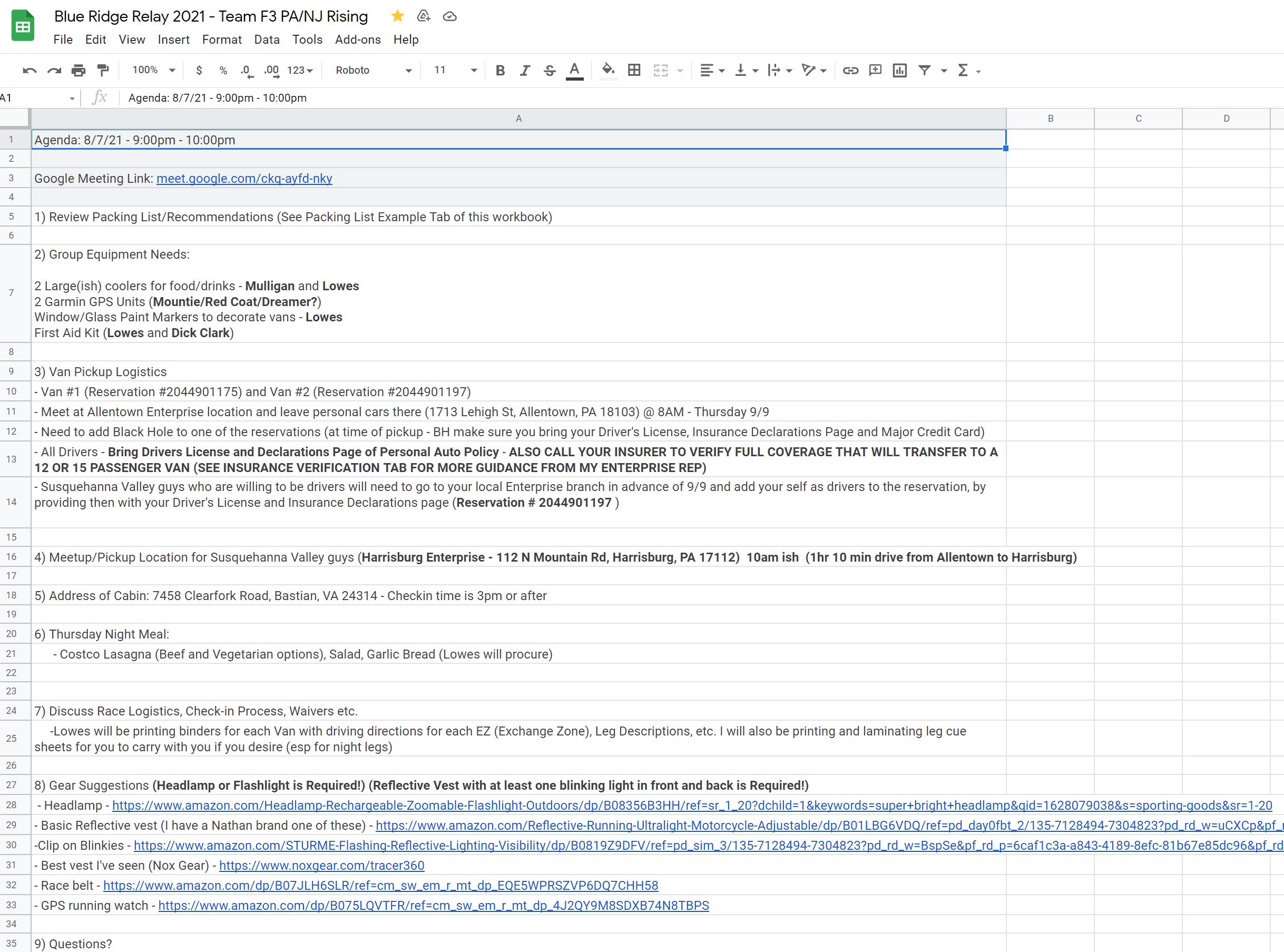Click cell '6) Thursday Night Meal:'

click(518, 634)
